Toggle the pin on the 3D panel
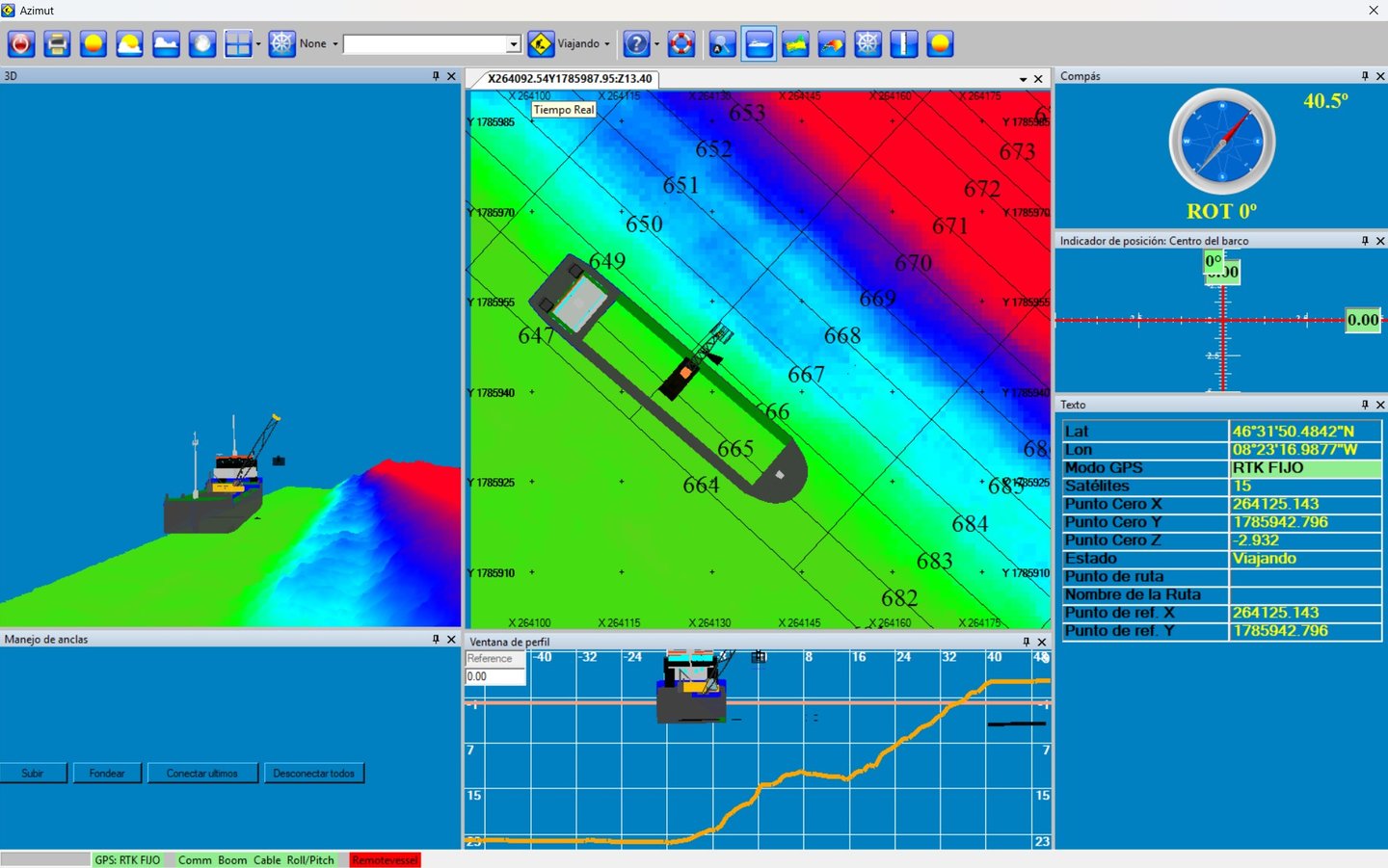1388x868 pixels. point(436,76)
